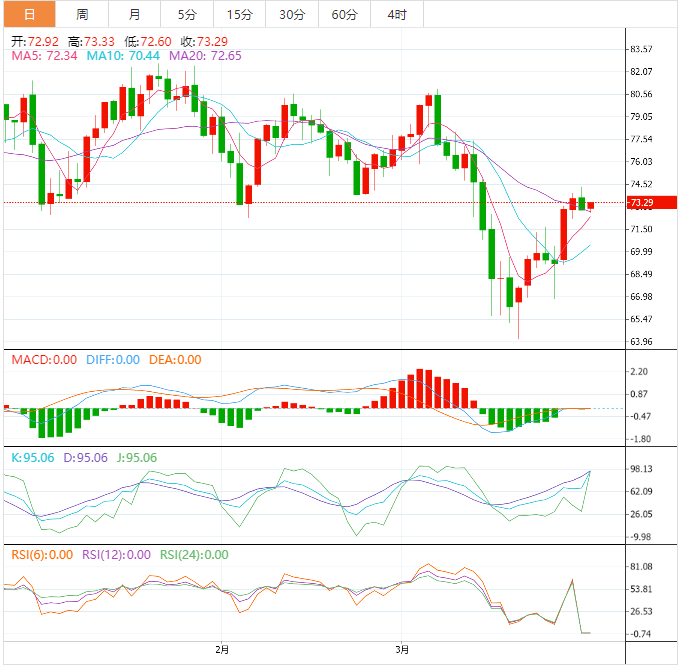The image size is (682, 669).
Task: Click the MA5 moving average label
Action: 44,56
